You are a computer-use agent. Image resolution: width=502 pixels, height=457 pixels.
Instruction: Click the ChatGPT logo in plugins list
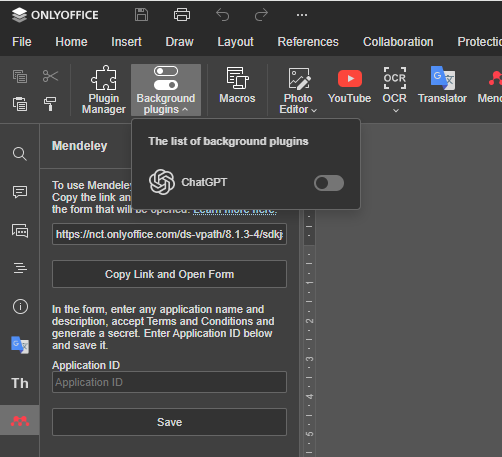[162, 182]
